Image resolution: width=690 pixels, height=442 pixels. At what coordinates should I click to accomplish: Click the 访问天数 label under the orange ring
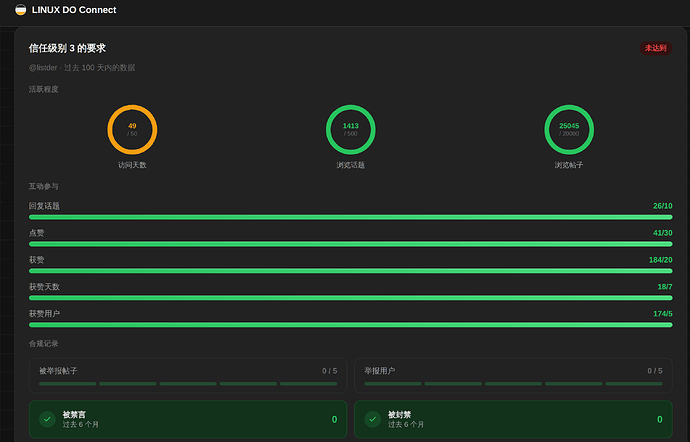click(132, 165)
